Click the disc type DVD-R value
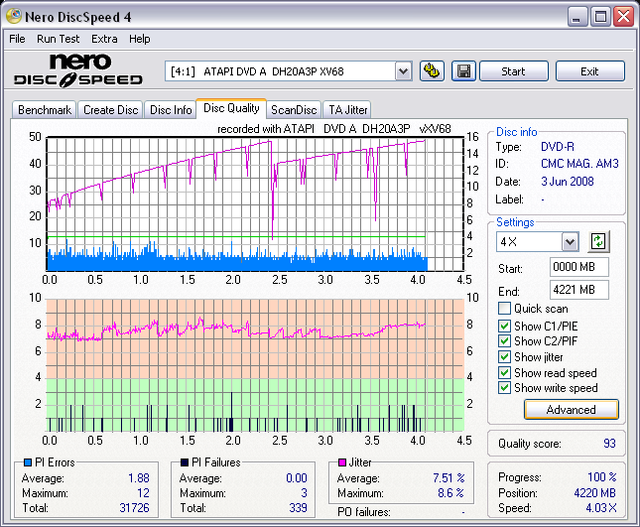Image resolution: width=640 pixels, height=527 pixels. click(558, 147)
